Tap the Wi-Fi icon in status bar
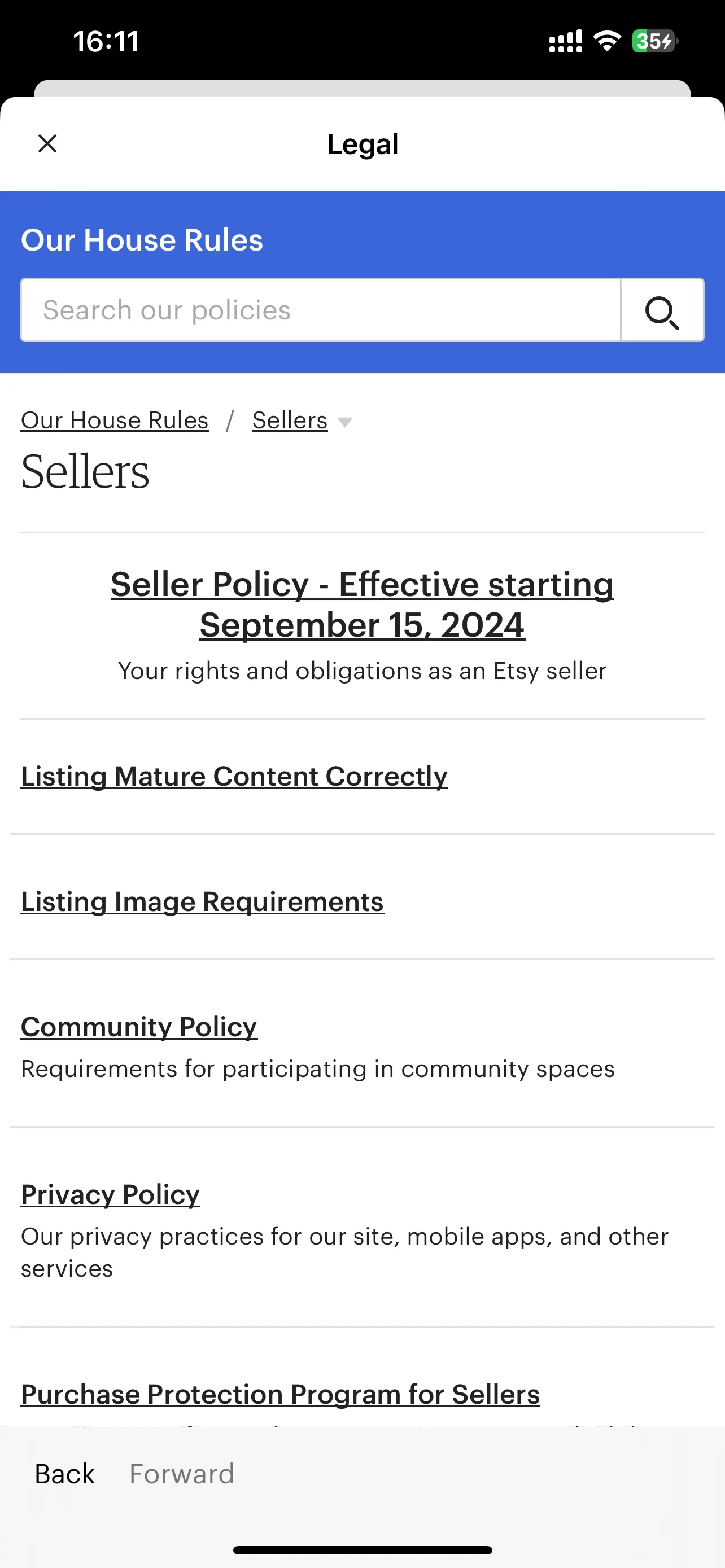Image resolution: width=725 pixels, height=1568 pixels. pos(607,41)
